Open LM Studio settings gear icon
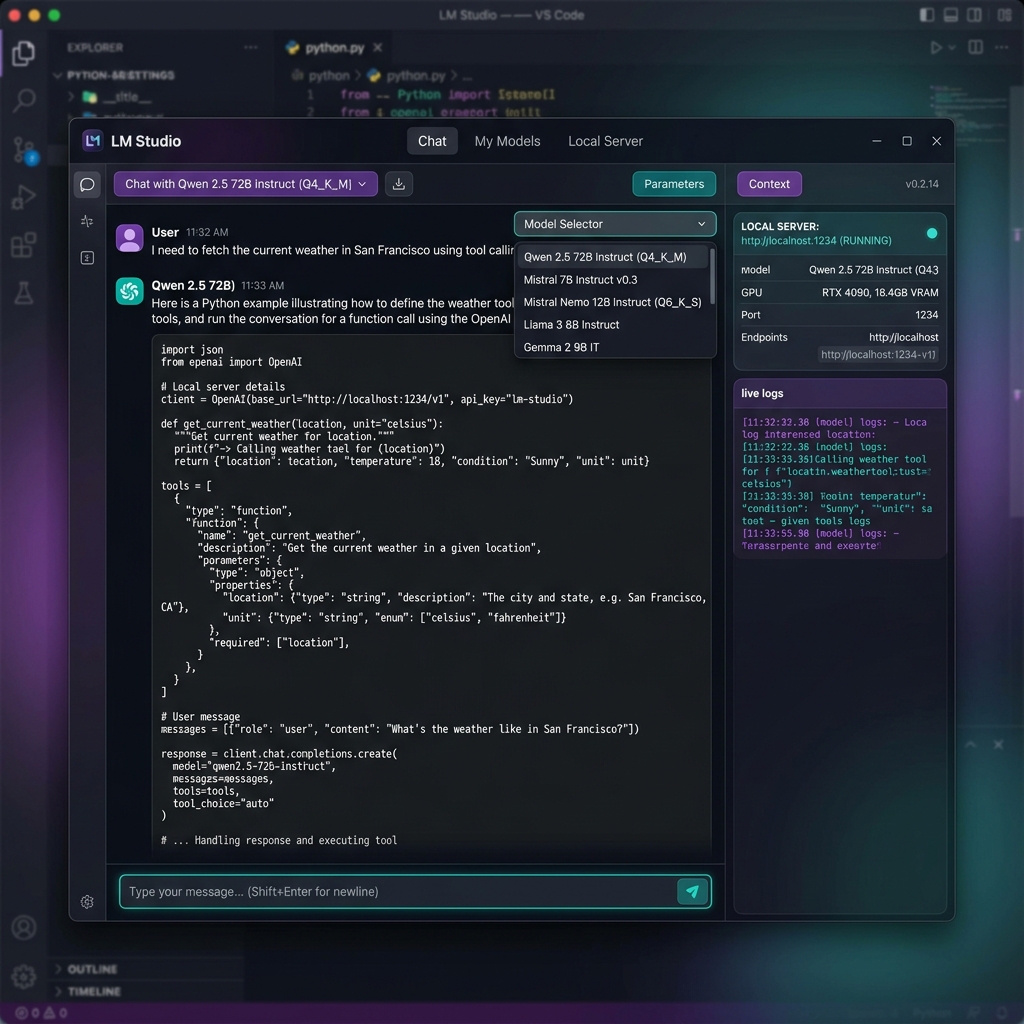 [87, 902]
